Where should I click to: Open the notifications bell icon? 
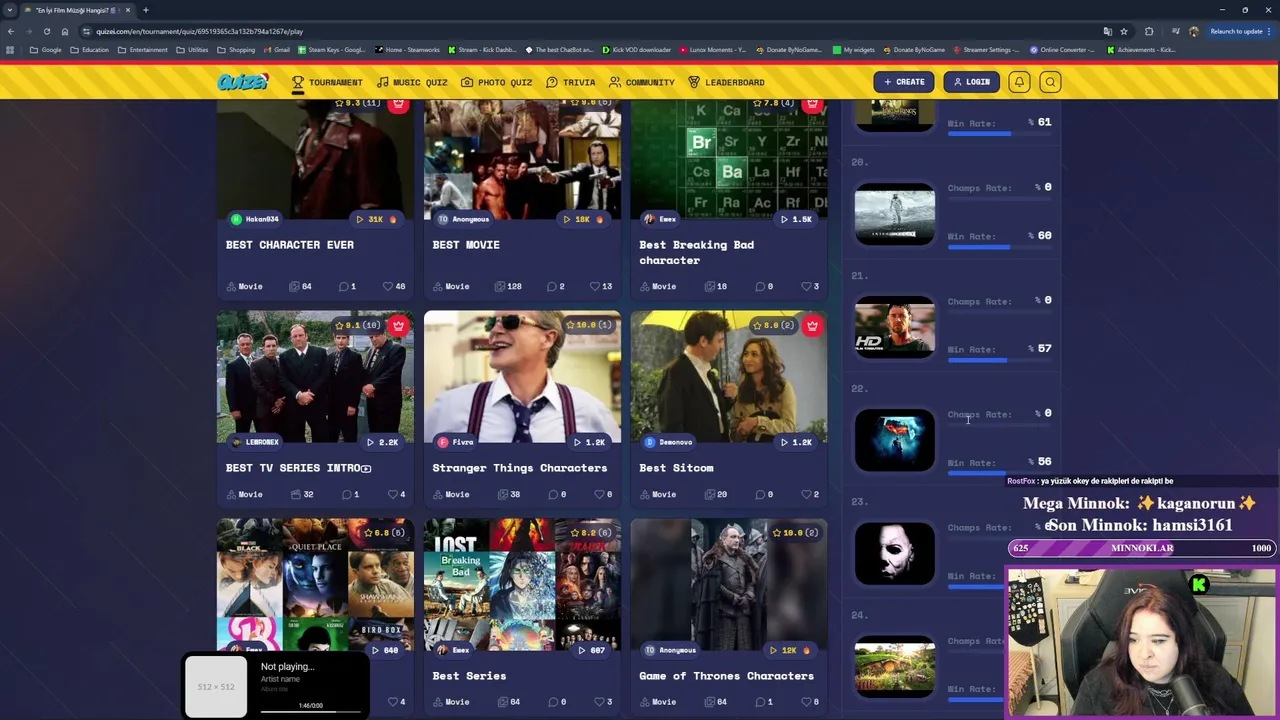coord(1019,82)
